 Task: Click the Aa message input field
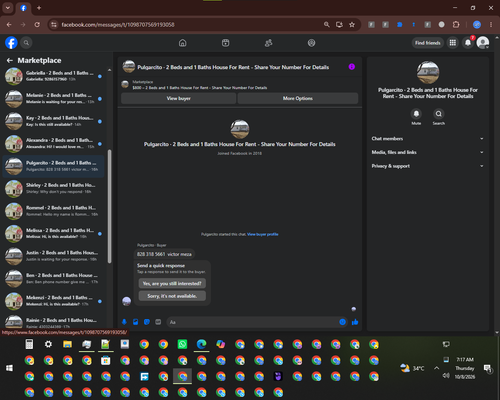(257, 322)
